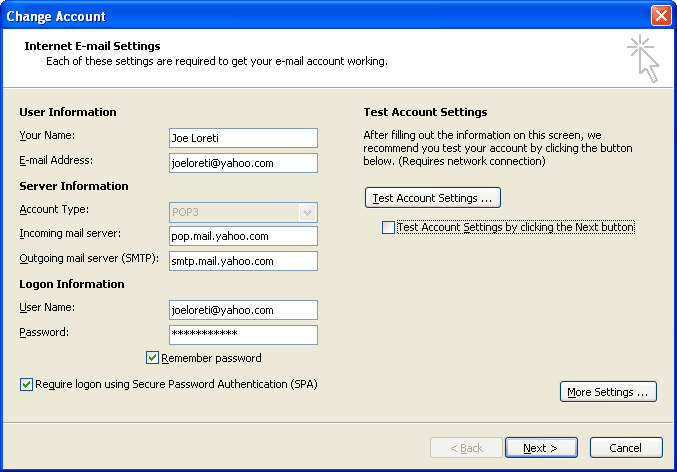Click the grayed-out Back button

pyautogui.click(x=466, y=448)
